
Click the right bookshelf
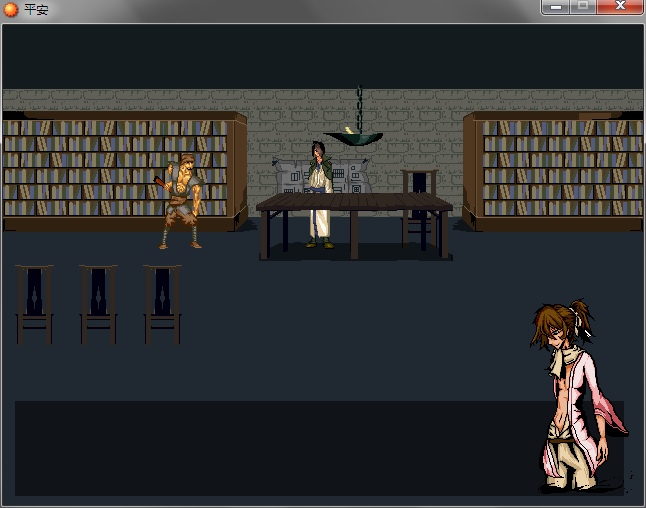[553, 171]
